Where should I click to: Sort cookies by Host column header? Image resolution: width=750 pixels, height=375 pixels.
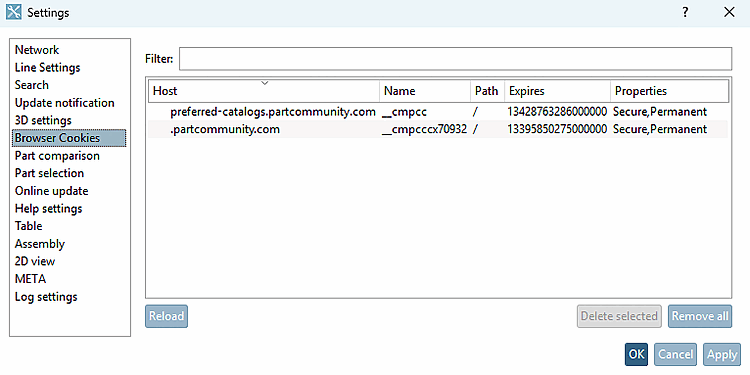click(x=264, y=91)
